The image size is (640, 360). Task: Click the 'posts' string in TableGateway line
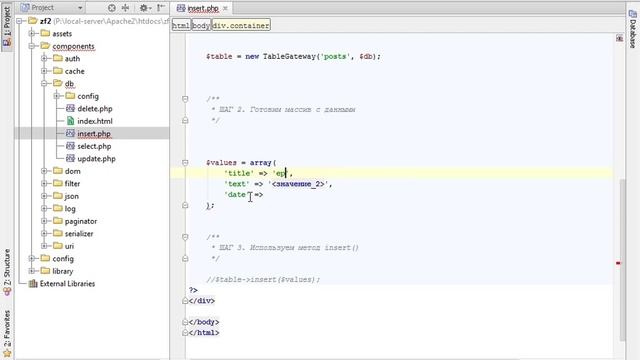[x=335, y=56]
